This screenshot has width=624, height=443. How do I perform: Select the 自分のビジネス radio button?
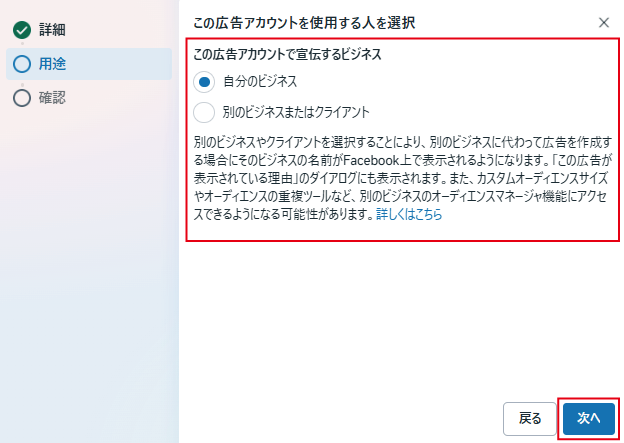pyautogui.click(x=204, y=82)
